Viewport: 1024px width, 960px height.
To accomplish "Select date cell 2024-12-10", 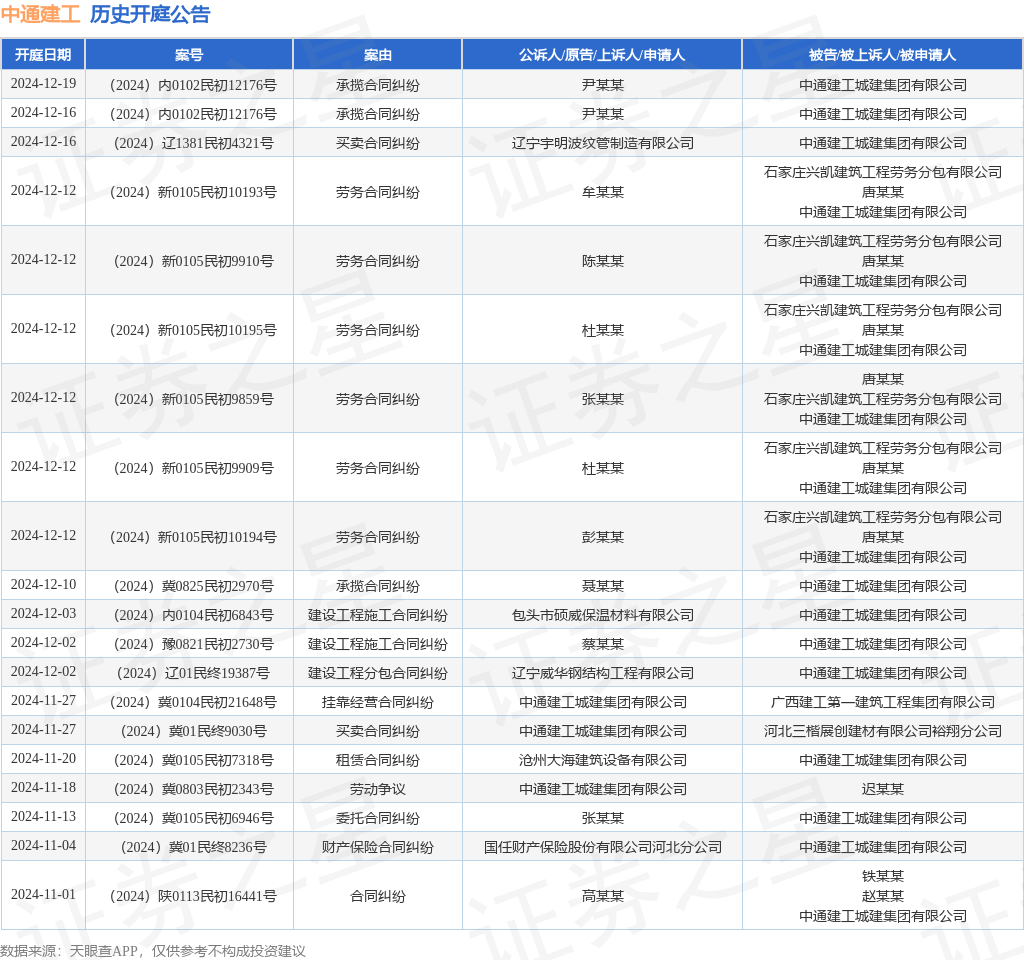I will point(43,584).
